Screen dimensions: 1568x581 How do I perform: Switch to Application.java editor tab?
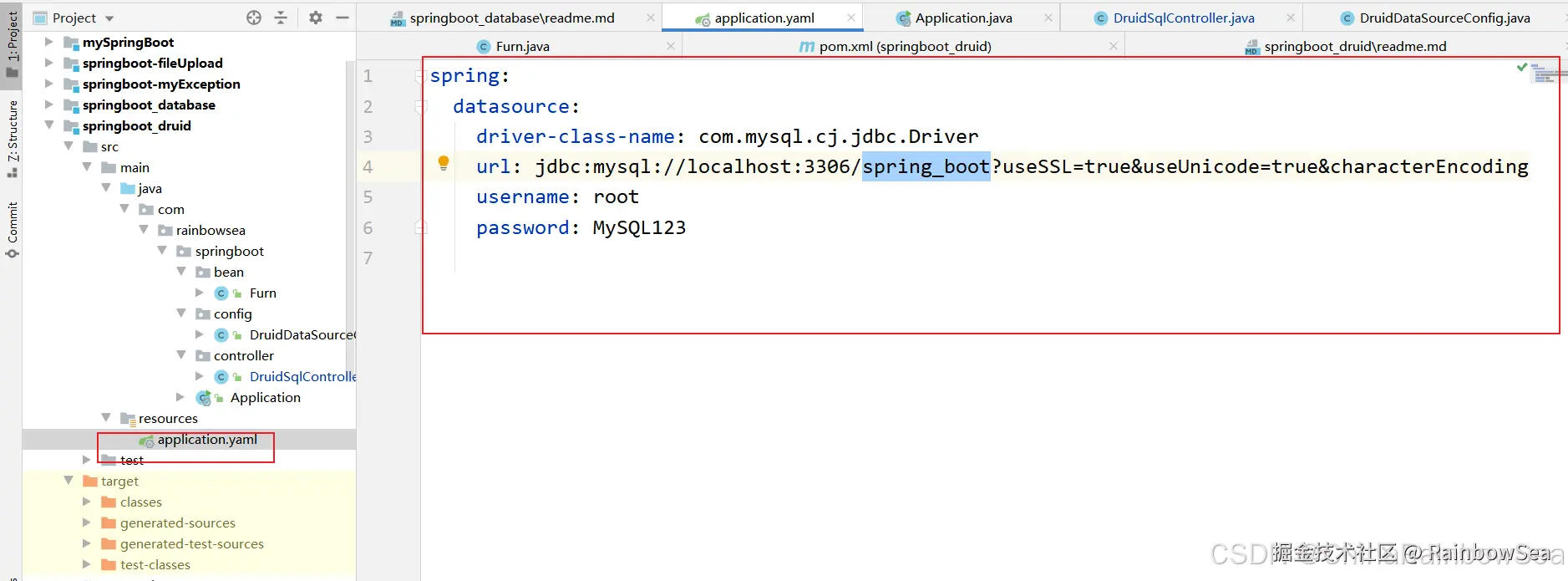tap(963, 18)
